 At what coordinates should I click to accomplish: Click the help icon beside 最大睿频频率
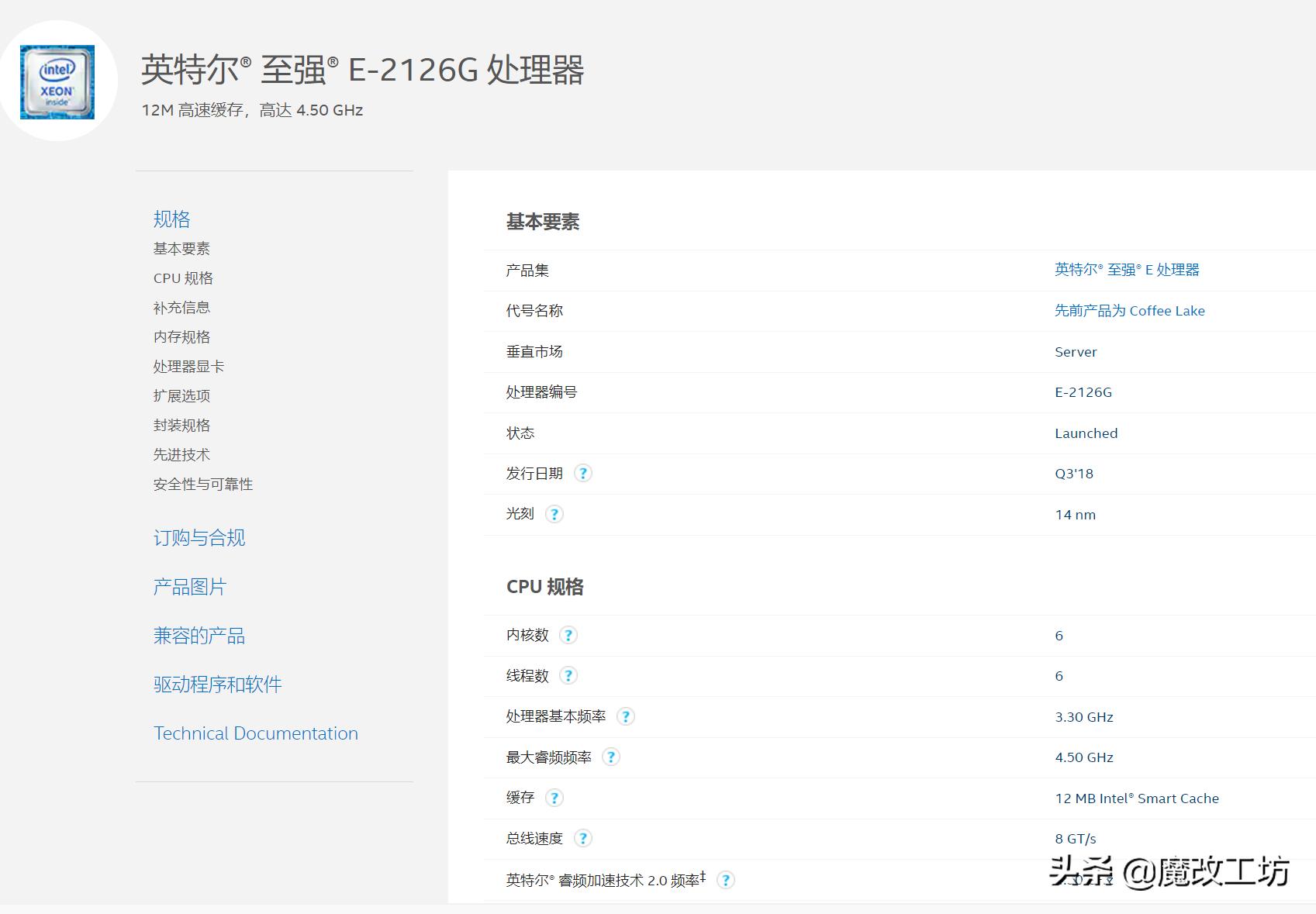point(611,757)
